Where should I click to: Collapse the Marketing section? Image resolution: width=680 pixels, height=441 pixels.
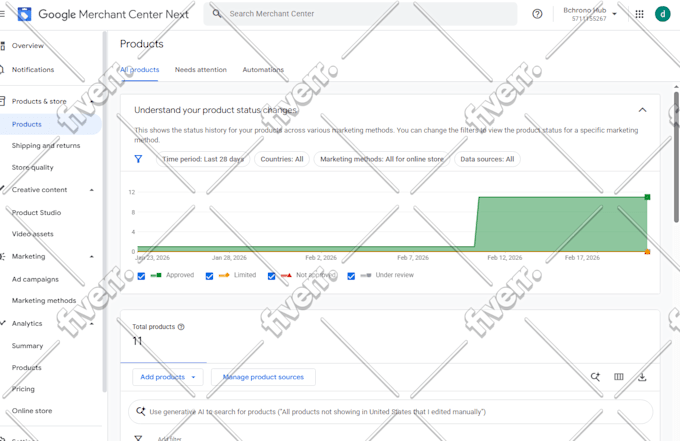92,257
